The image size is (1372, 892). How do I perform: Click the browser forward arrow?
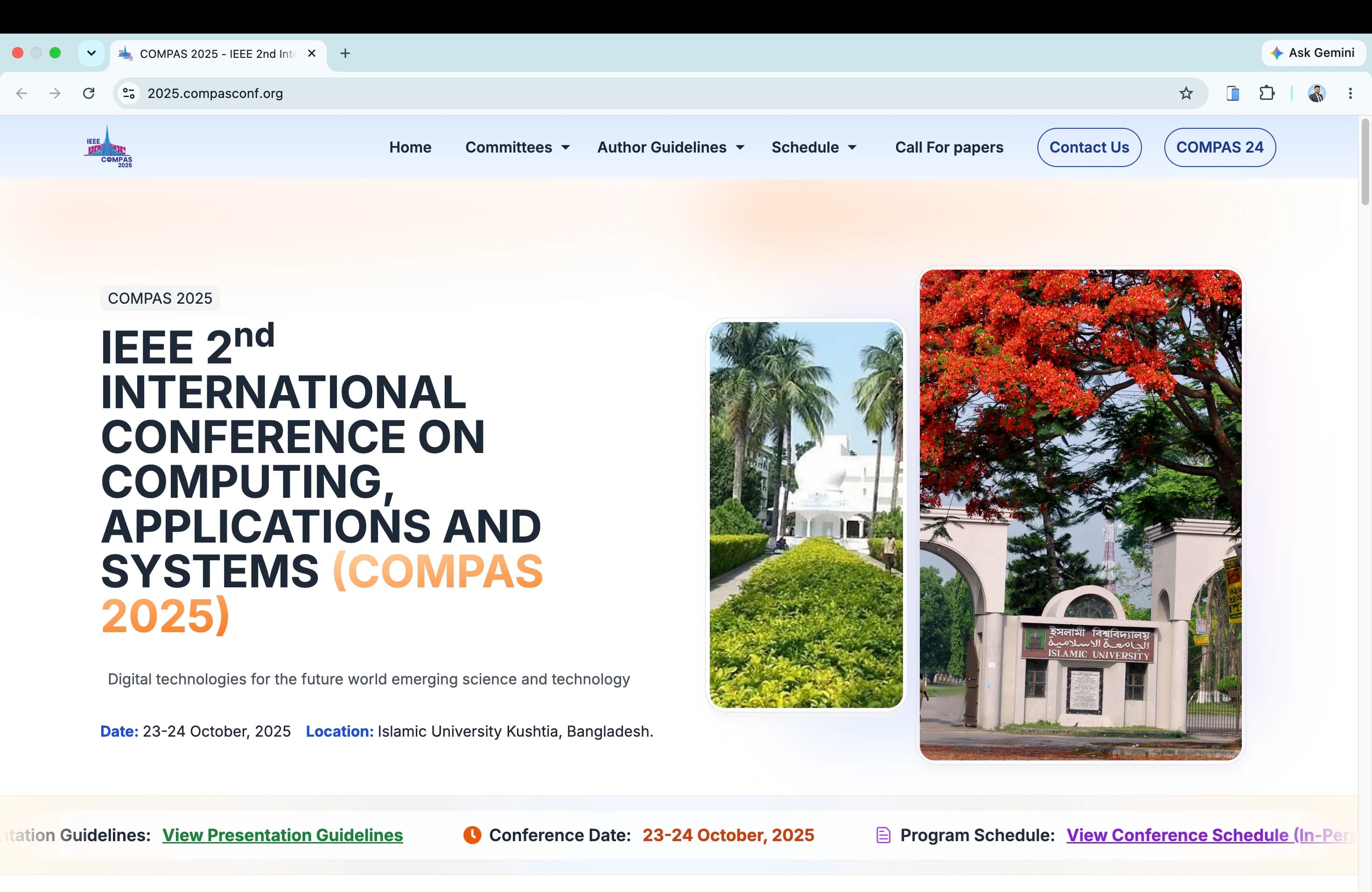click(x=55, y=93)
